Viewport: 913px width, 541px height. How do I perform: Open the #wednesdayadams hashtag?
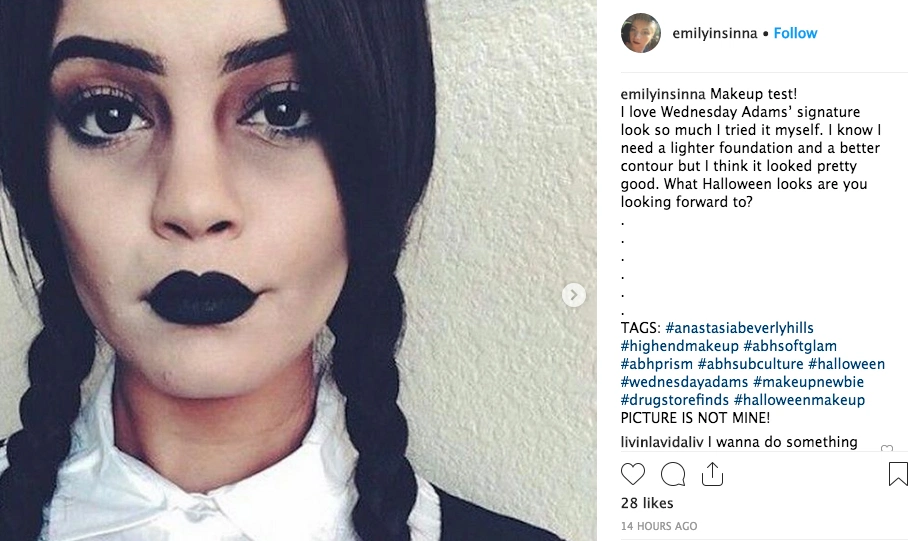[x=684, y=382]
